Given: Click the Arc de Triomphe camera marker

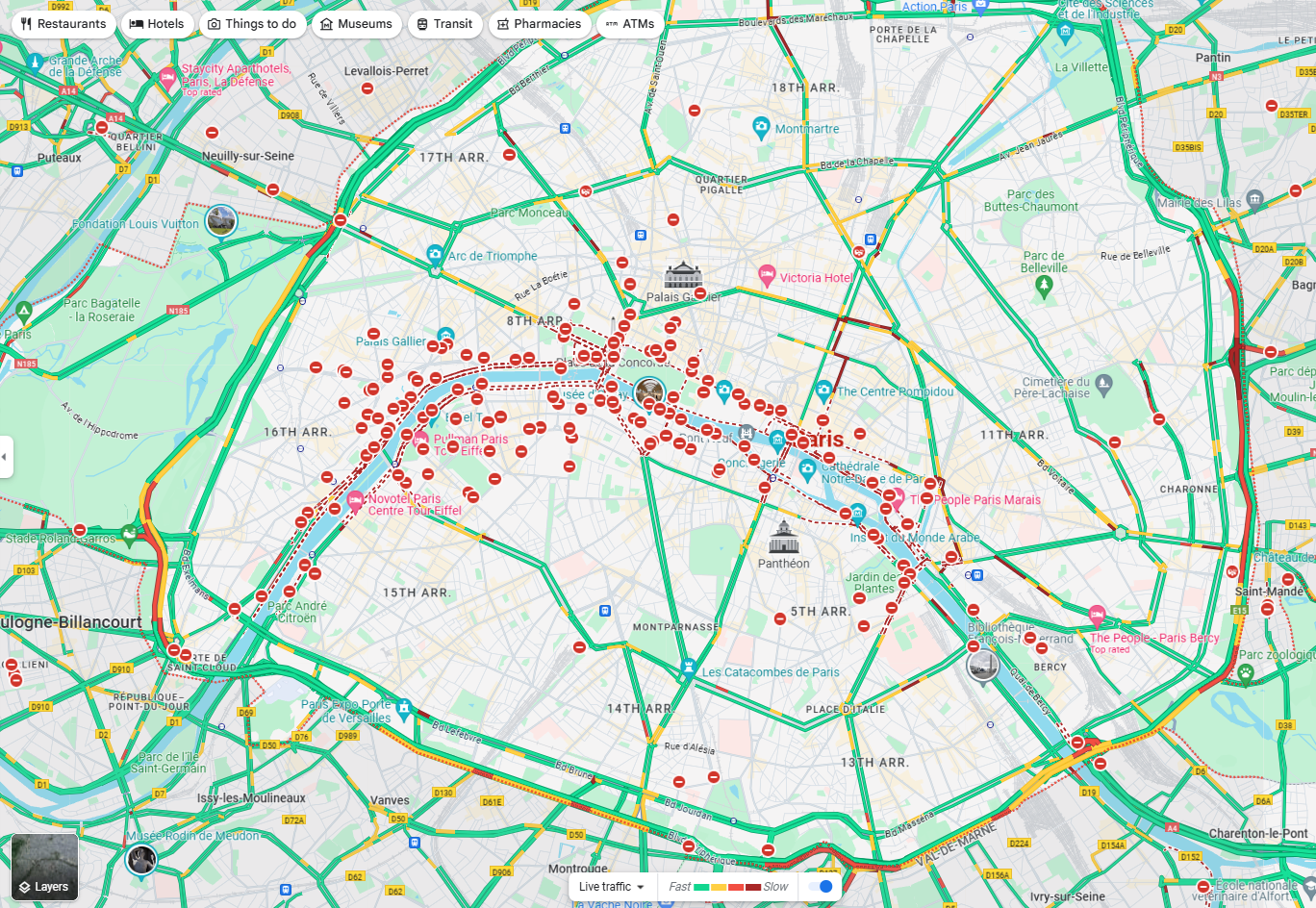Looking at the screenshot, I should (x=436, y=255).
